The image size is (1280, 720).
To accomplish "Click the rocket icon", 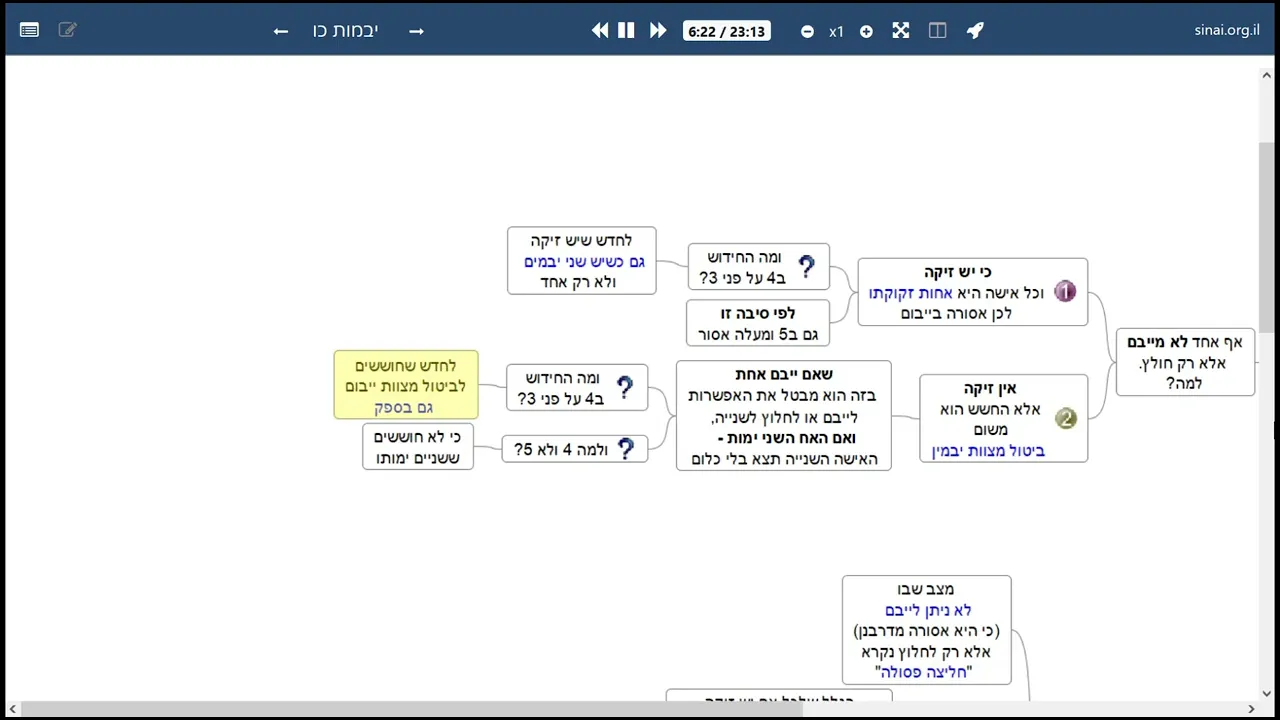I will pyautogui.click(x=975, y=31).
